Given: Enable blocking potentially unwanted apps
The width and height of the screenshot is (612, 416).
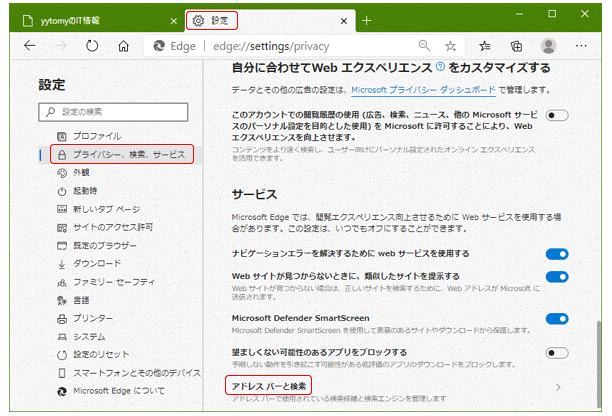Looking at the screenshot, I should pyautogui.click(x=557, y=352).
